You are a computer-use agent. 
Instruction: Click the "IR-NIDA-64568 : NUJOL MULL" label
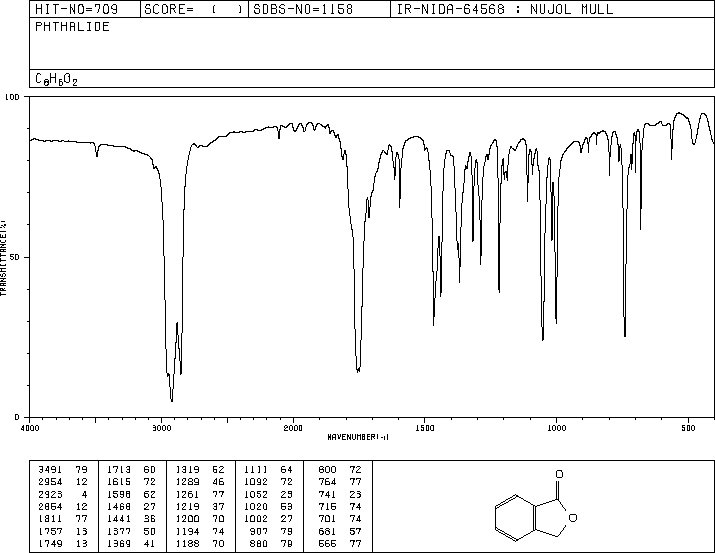pos(505,9)
